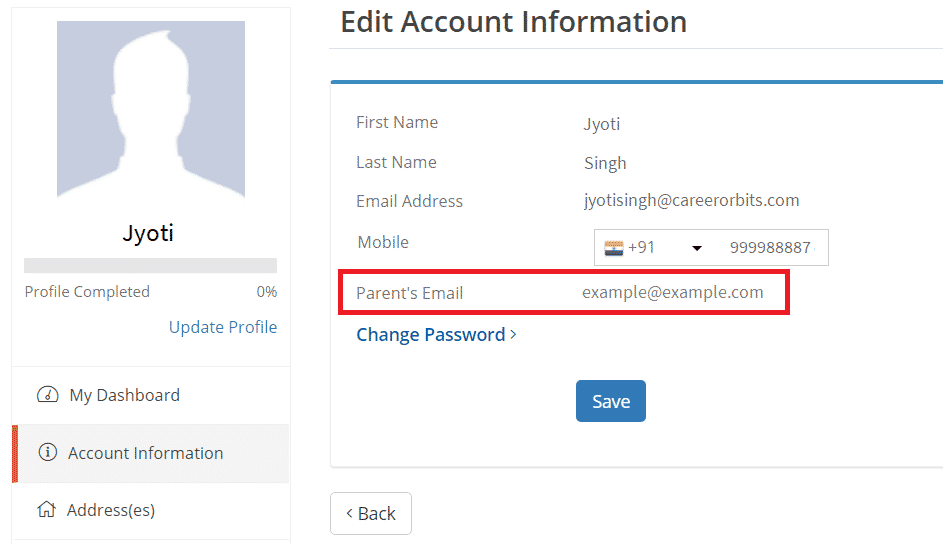Open the +91 country code dropdown arrow
This screenshot has width=943, height=544.
(x=696, y=248)
